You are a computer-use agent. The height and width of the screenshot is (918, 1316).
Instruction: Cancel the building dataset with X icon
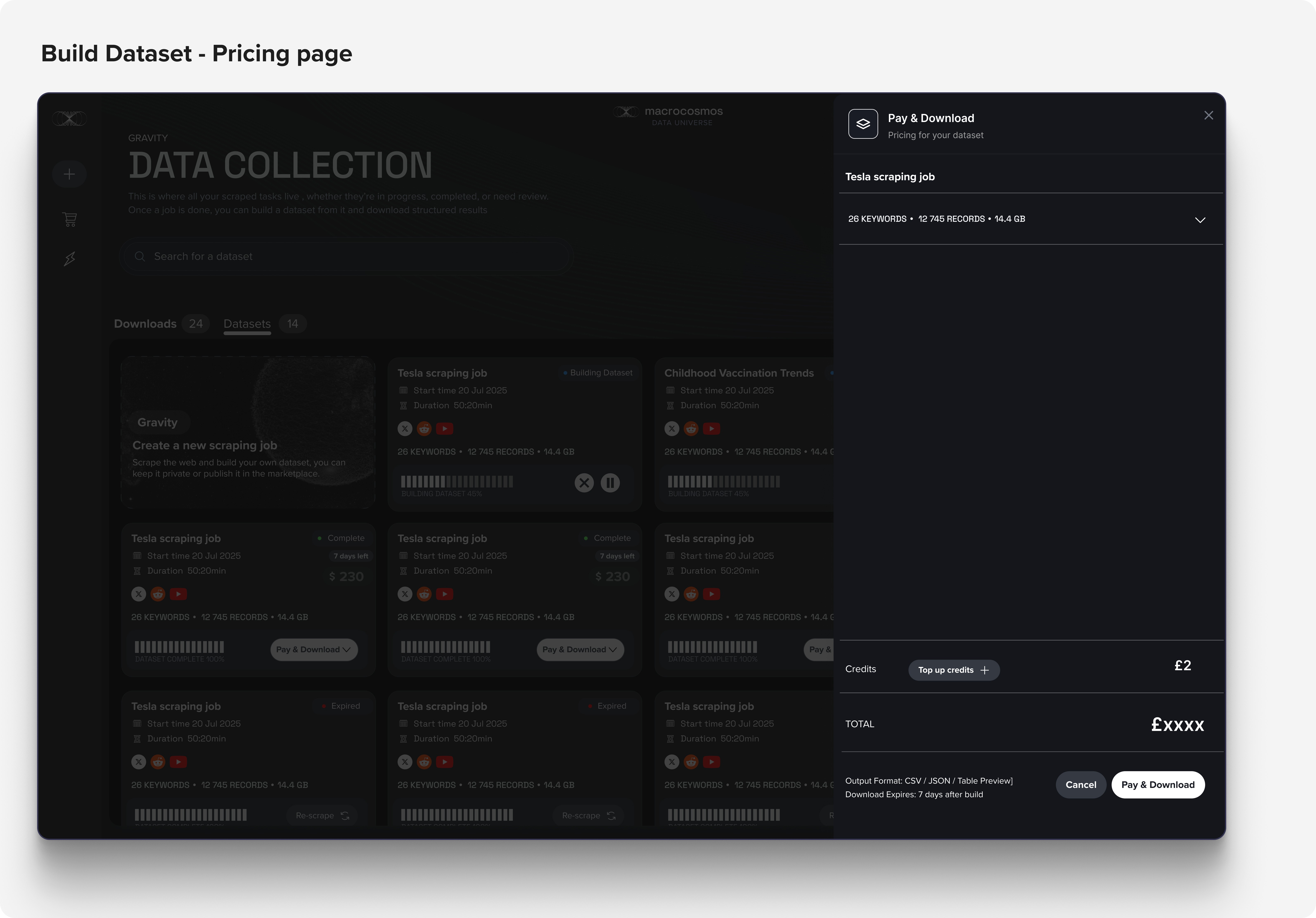pyautogui.click(x=584, y=483)
